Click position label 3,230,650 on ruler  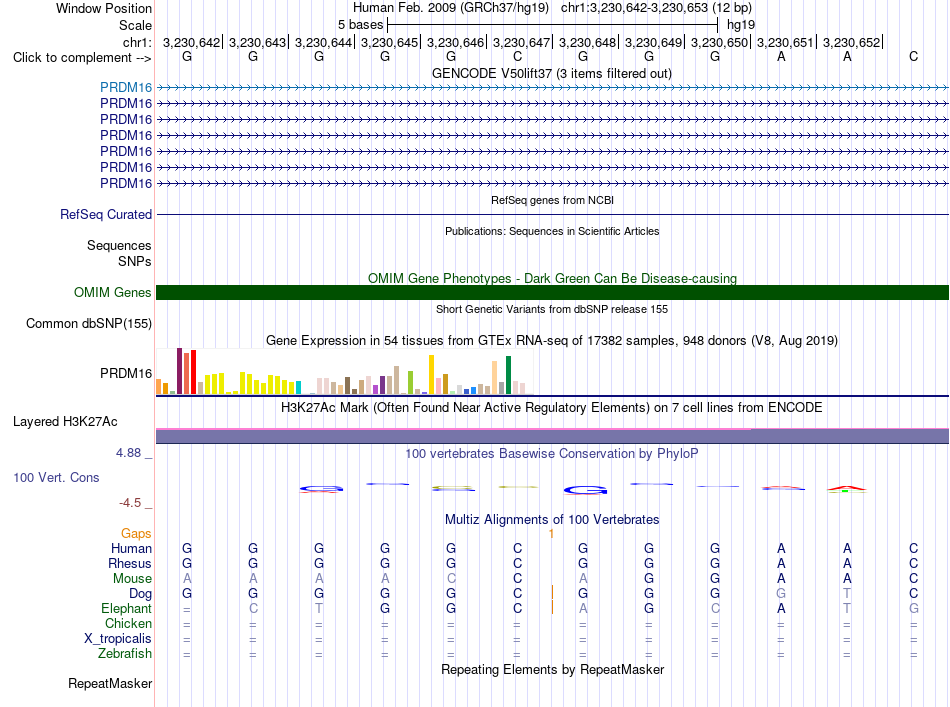coord(719,42)
